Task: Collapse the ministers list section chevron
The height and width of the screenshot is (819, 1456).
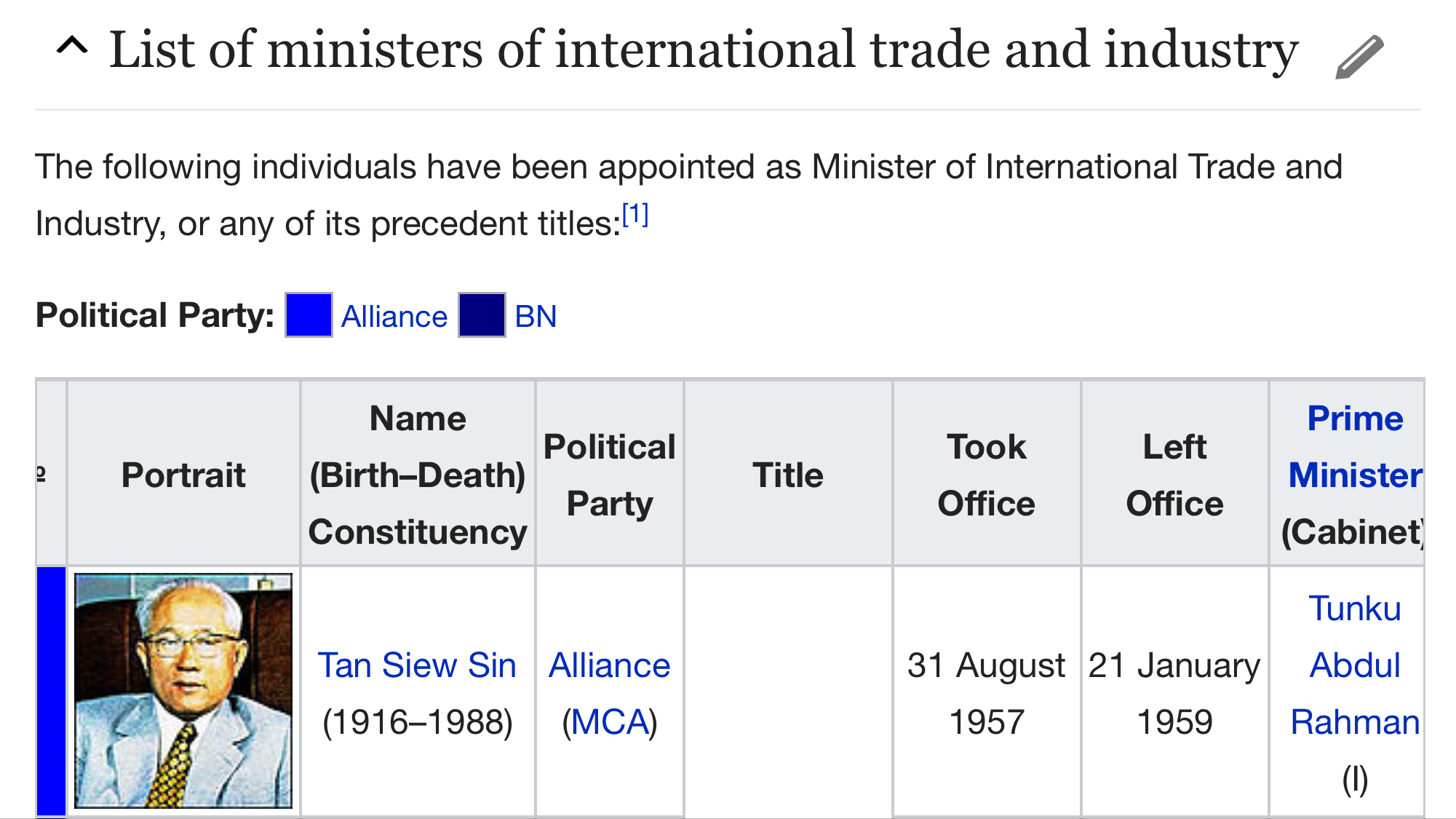Action: (x=72, y=48)
